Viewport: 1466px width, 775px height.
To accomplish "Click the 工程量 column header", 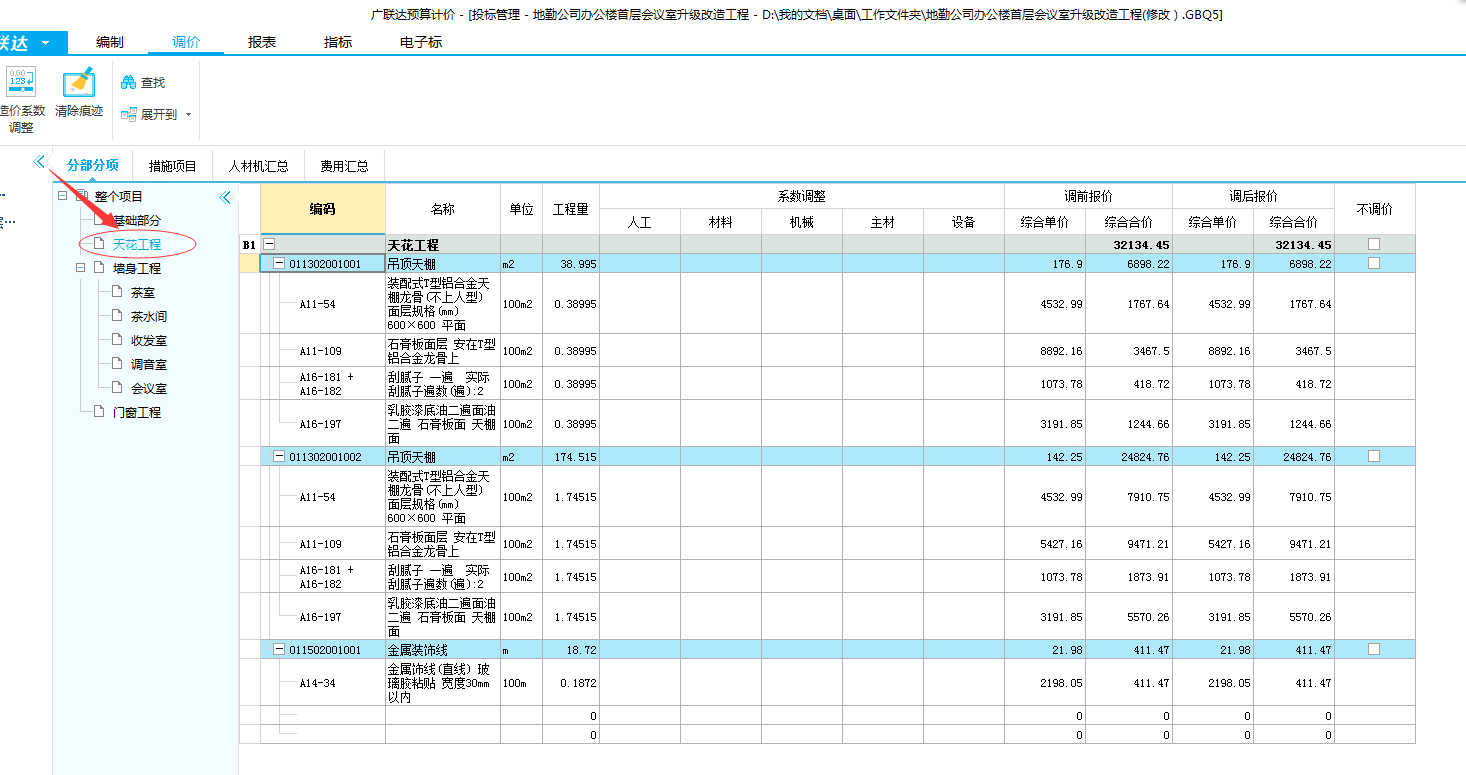I will tap(571, 209).
